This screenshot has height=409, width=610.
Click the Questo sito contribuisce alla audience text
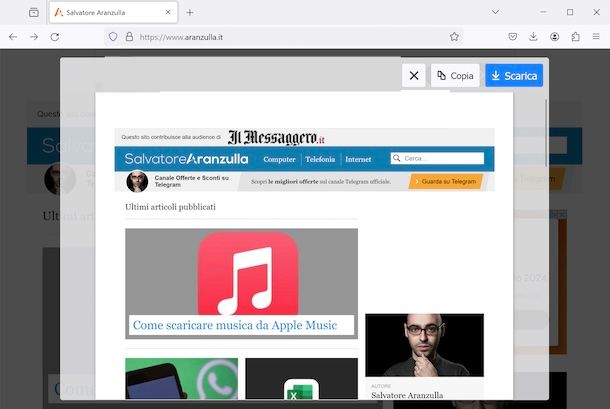tap(171, 137)
